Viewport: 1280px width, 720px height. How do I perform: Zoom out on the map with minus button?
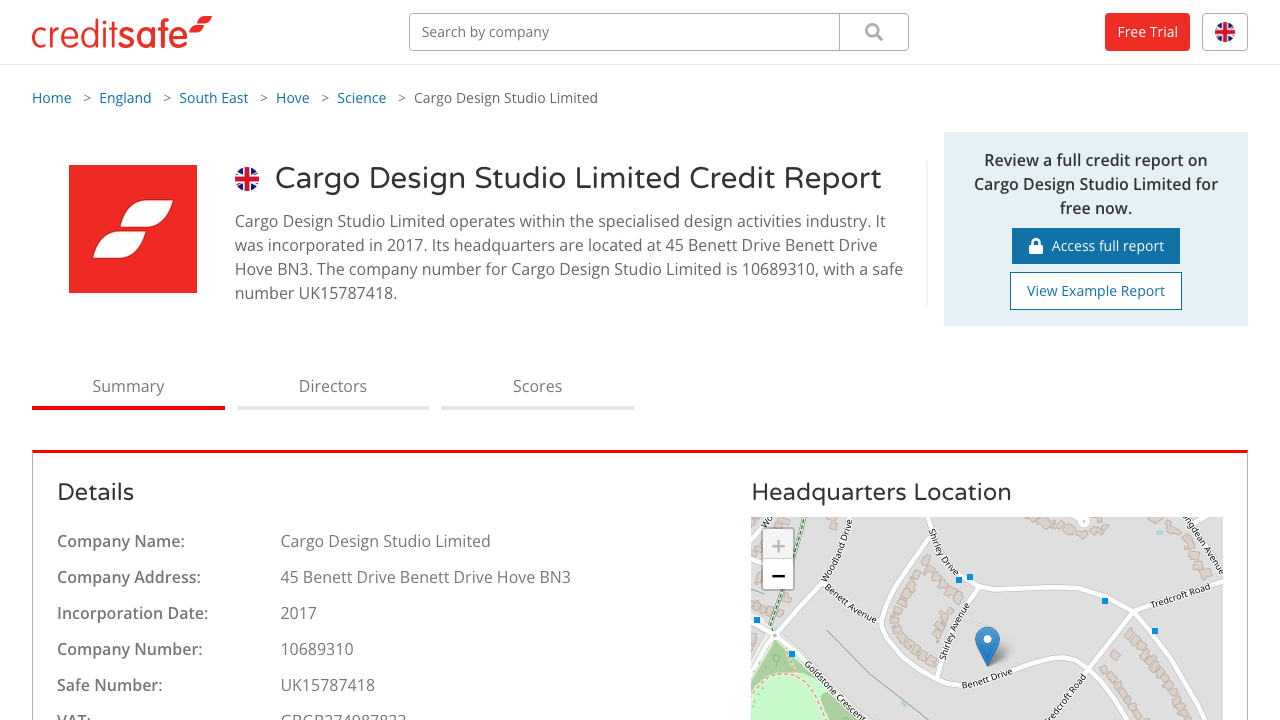point(777,575)
